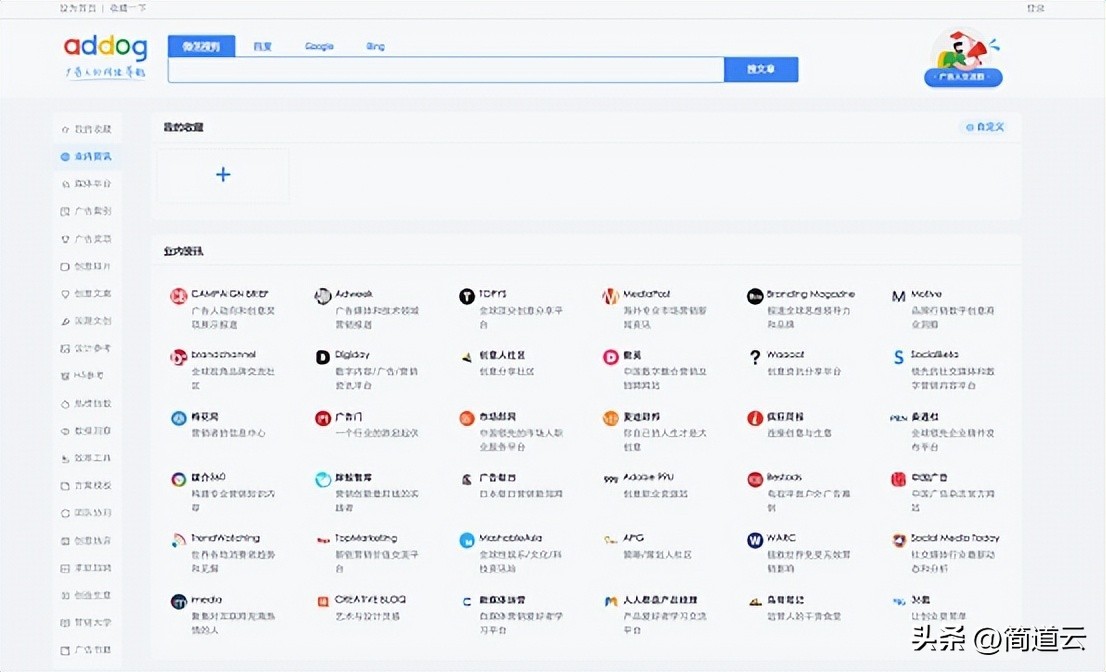Open the Branding Magazine icon
The image size is (1106, 672).
tap(755, 296)
